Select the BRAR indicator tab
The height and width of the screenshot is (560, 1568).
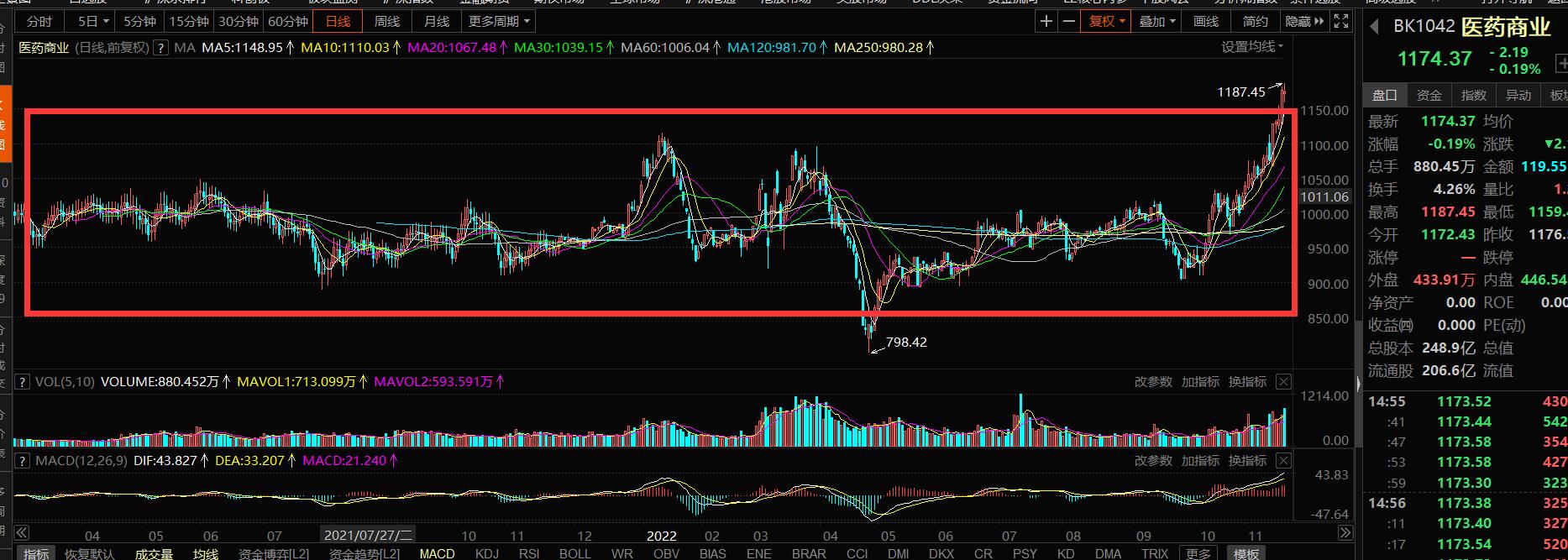[809, 553]
